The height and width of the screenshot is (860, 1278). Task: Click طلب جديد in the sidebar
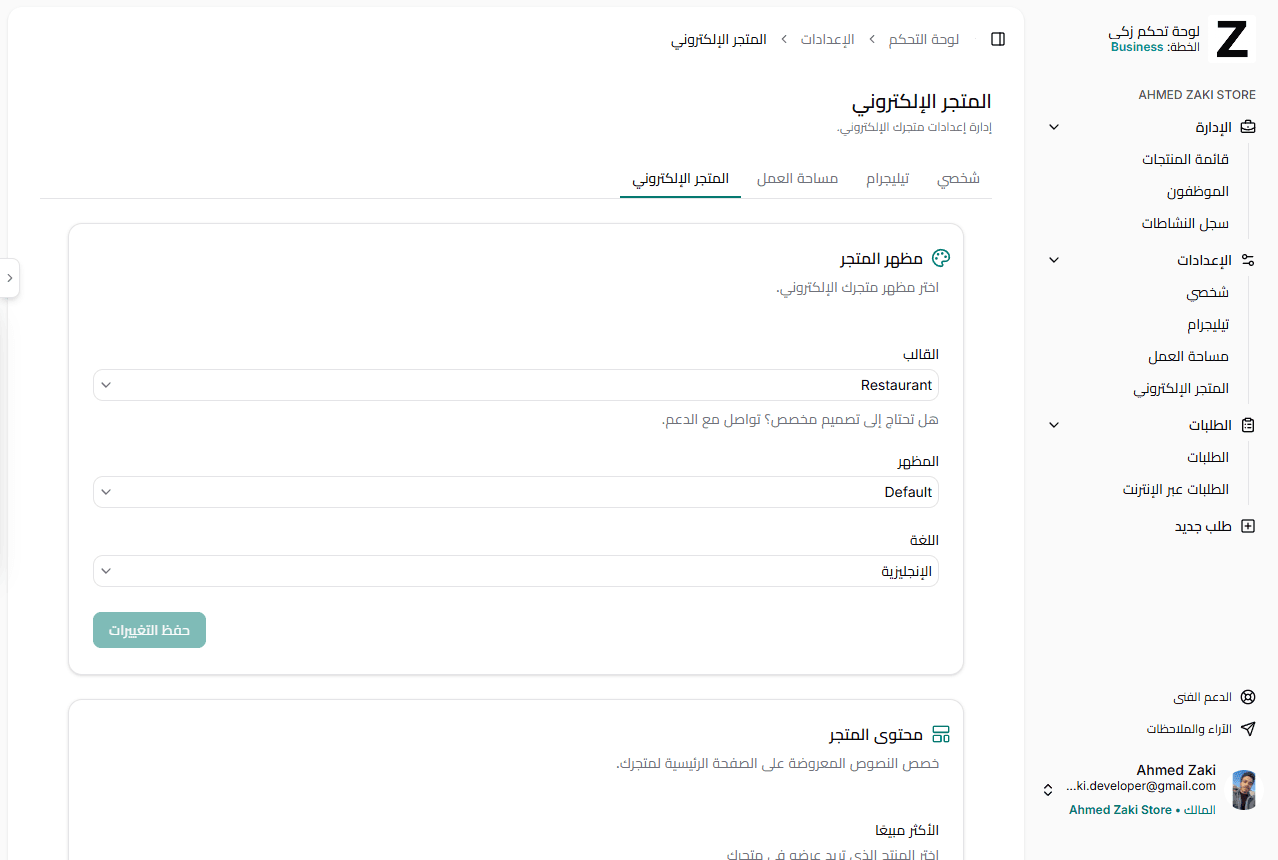pyautogui.click(x=1203, y=526)
